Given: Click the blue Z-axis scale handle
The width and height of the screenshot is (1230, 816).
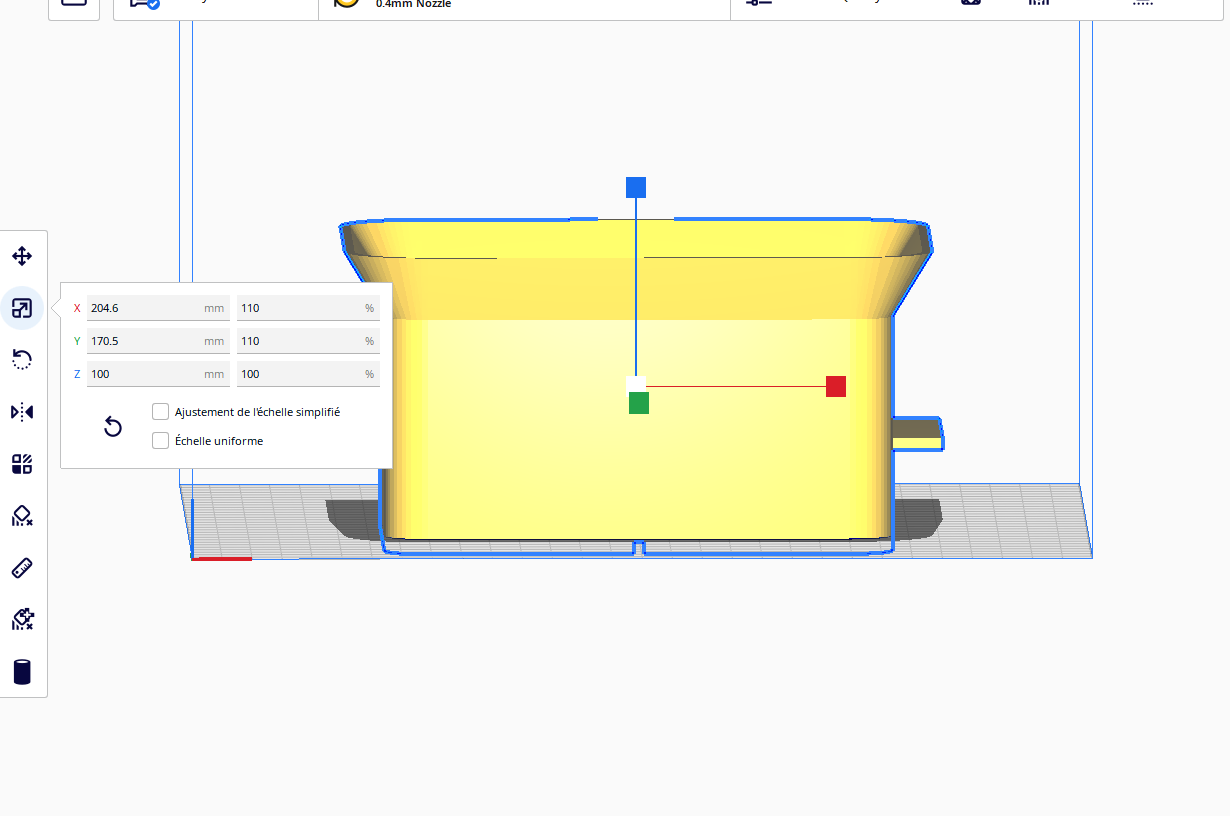Looking at the screenshot, I should [636, 187].
